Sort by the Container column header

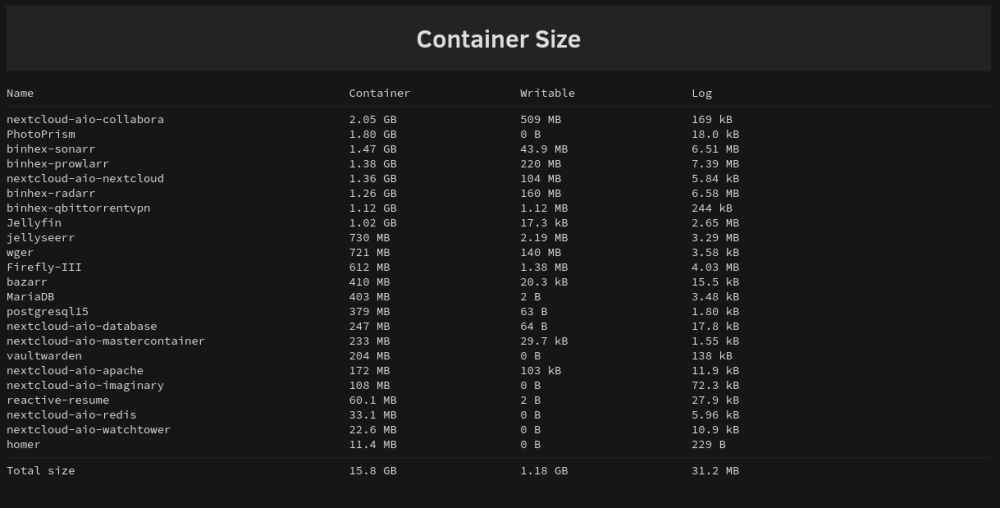(379, 93)
